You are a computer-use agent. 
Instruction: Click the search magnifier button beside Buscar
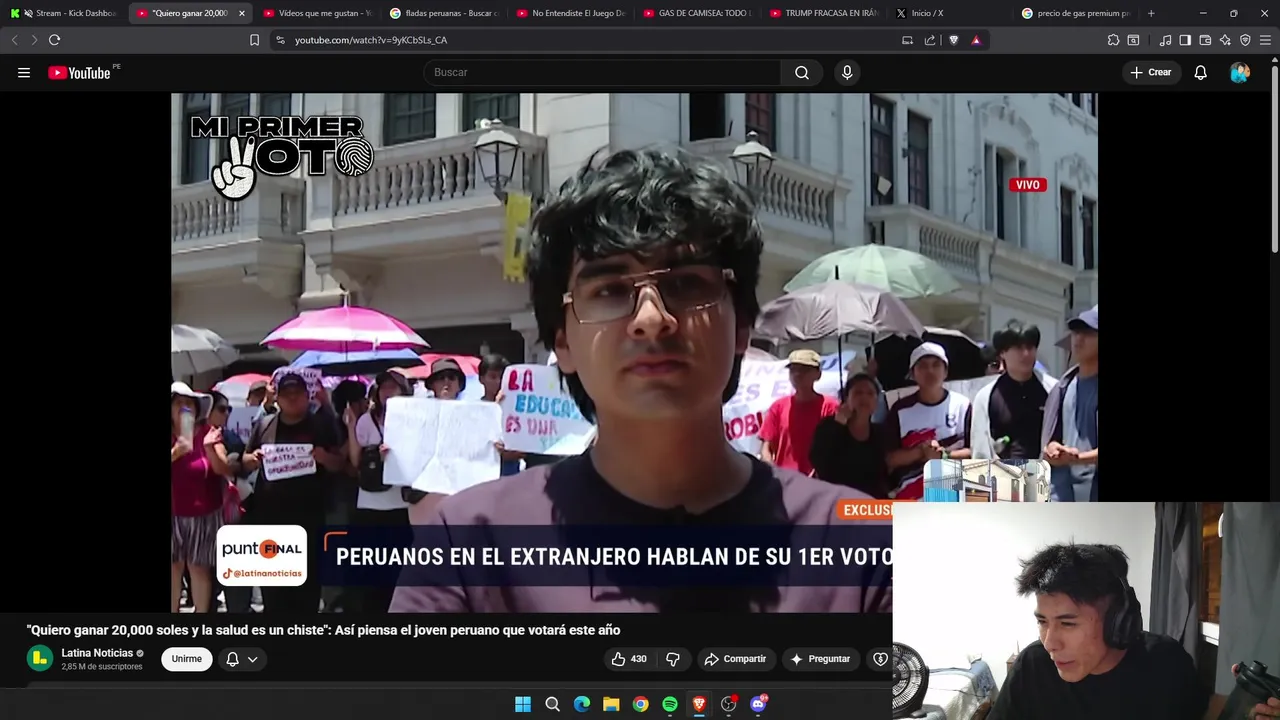(802, 72)
